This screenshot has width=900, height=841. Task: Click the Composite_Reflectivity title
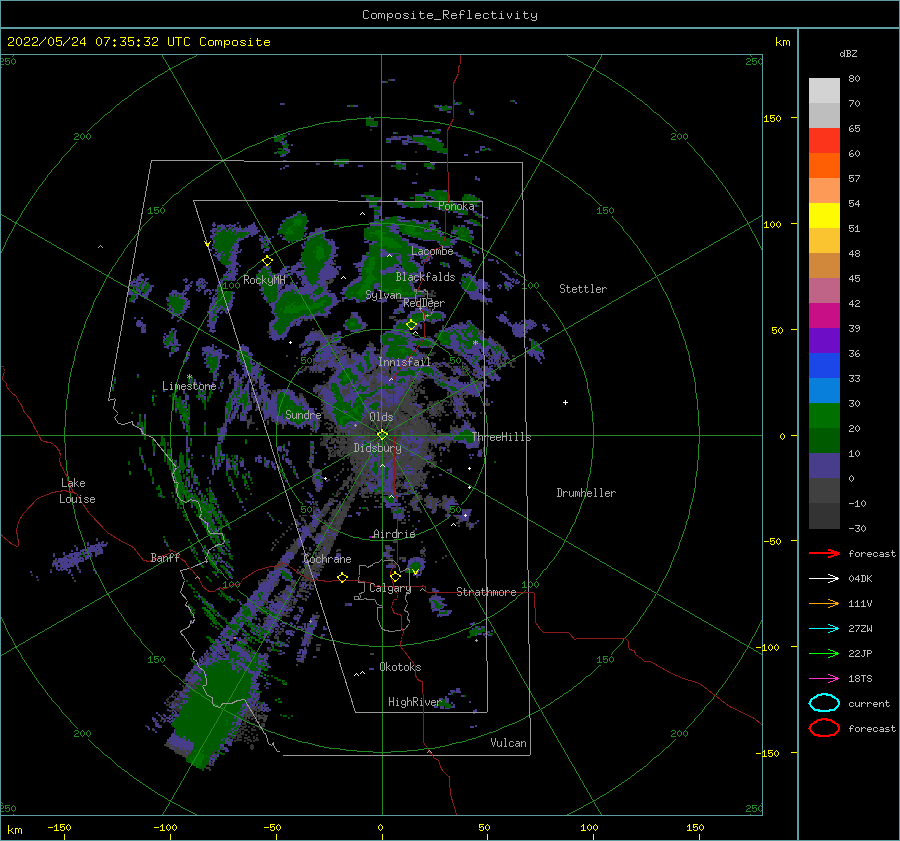click(x=450, y=15)
